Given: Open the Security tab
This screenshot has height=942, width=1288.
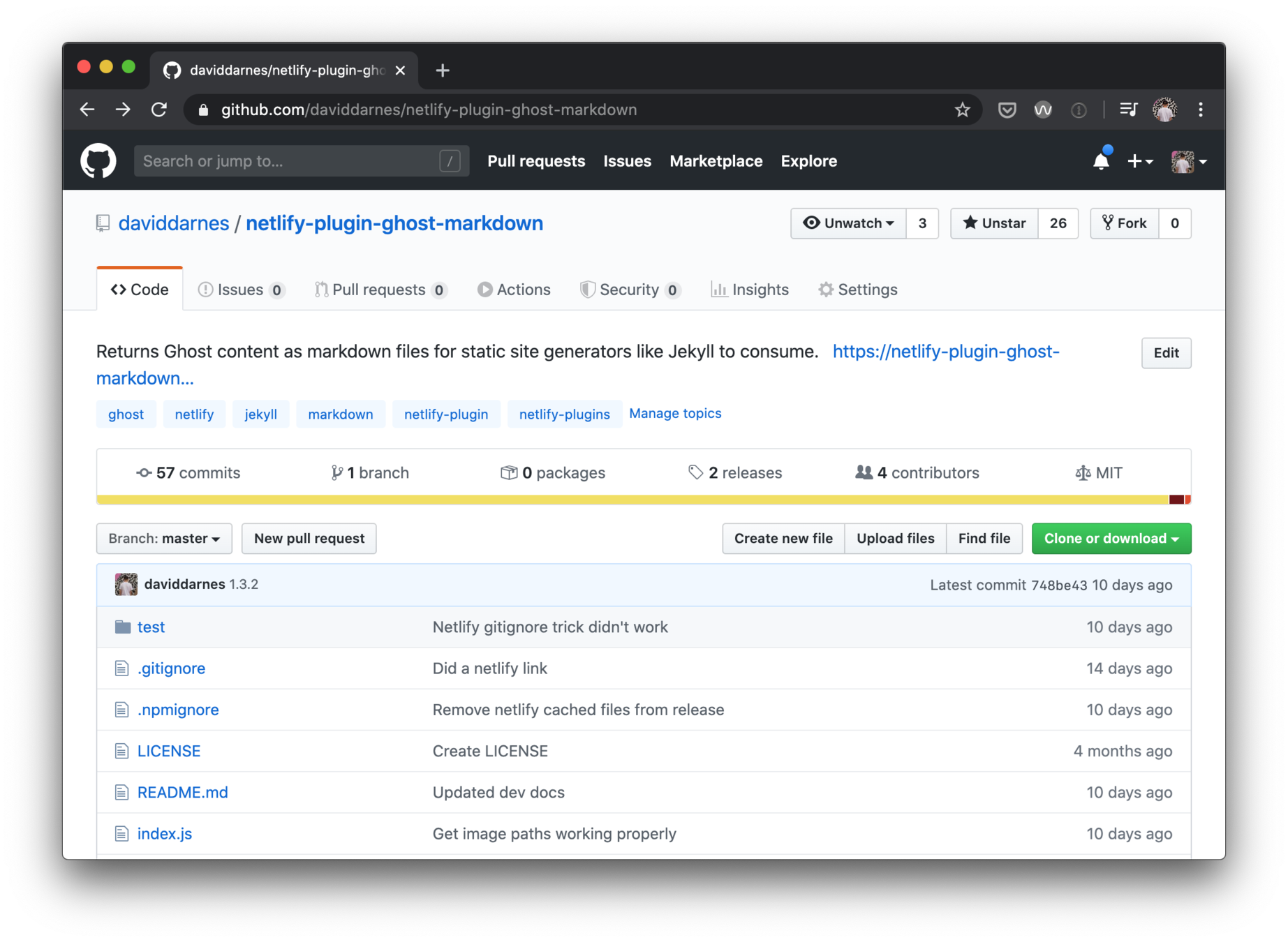Looking at the screenshot, I should [x=630, y=290].
